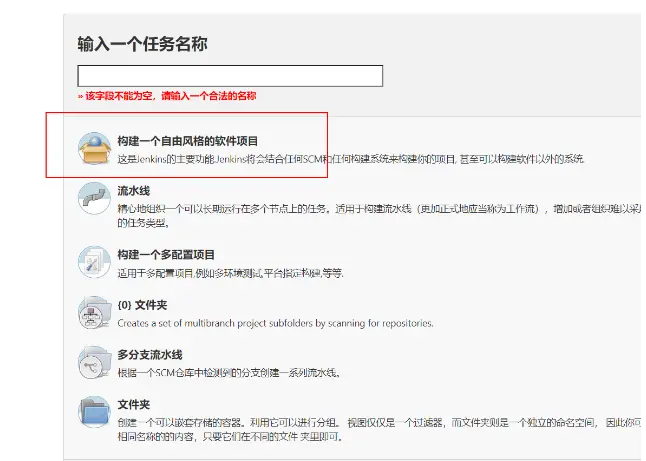This screenshot has height=461, width=646.
Task: Choose 构建一个多配置项目 title
Action: coord(166,255)
